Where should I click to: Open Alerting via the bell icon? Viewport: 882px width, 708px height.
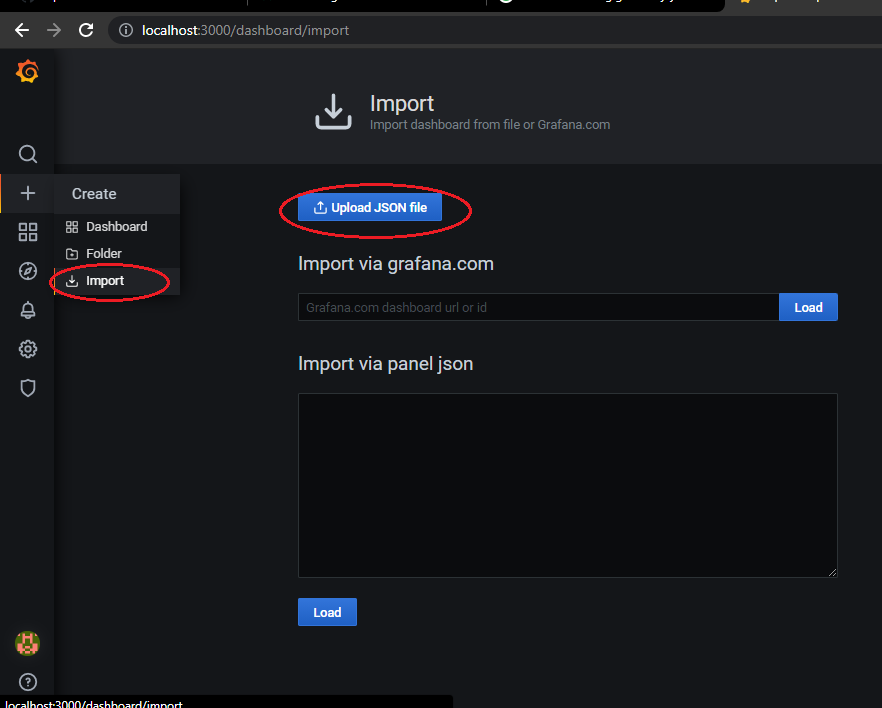point(27,310)
